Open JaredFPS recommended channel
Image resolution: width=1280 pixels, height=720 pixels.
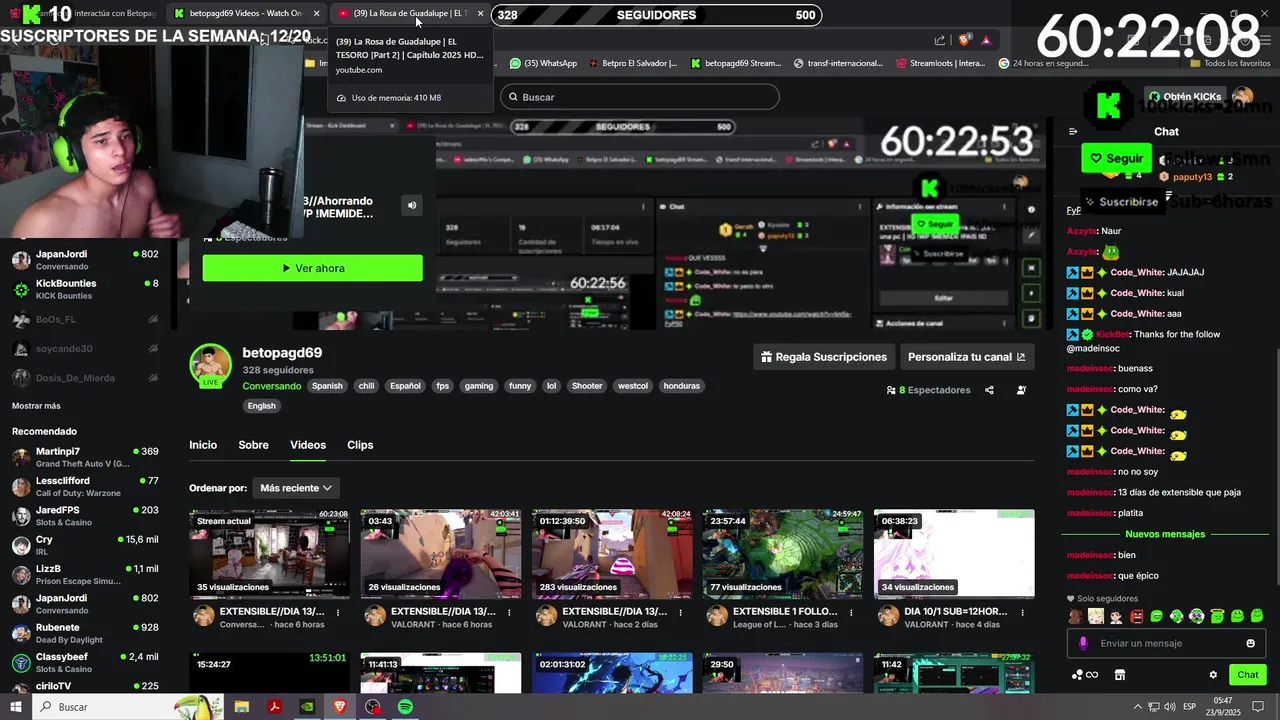85,516
